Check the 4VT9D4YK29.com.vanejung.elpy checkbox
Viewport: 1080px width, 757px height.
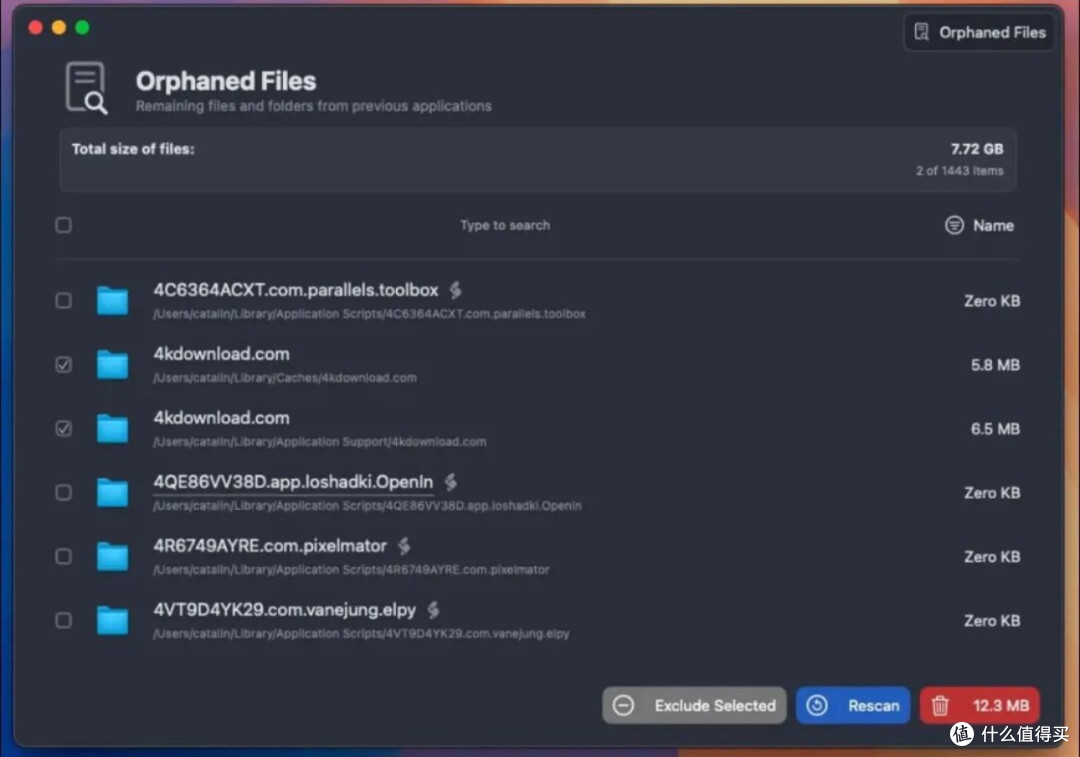[x=63, y=621]
